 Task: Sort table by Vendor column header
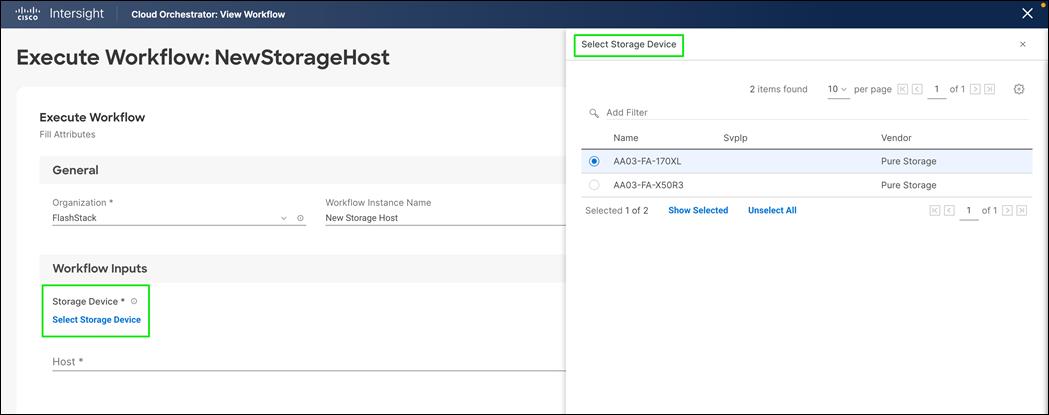[x=896, y=138]
